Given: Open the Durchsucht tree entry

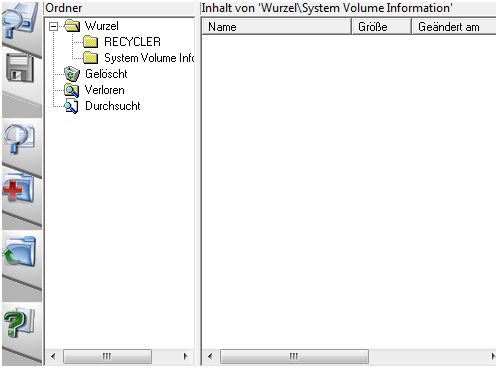Looking at the screenshot, I should (113, 106).
